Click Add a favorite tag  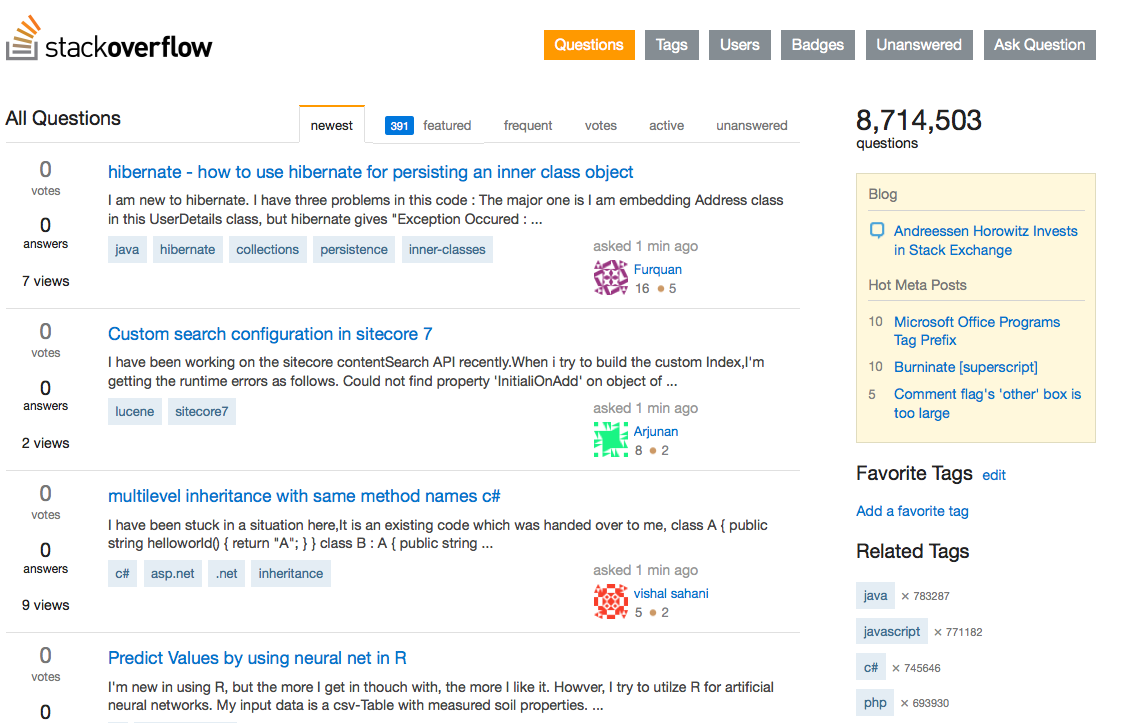point(912,511)
